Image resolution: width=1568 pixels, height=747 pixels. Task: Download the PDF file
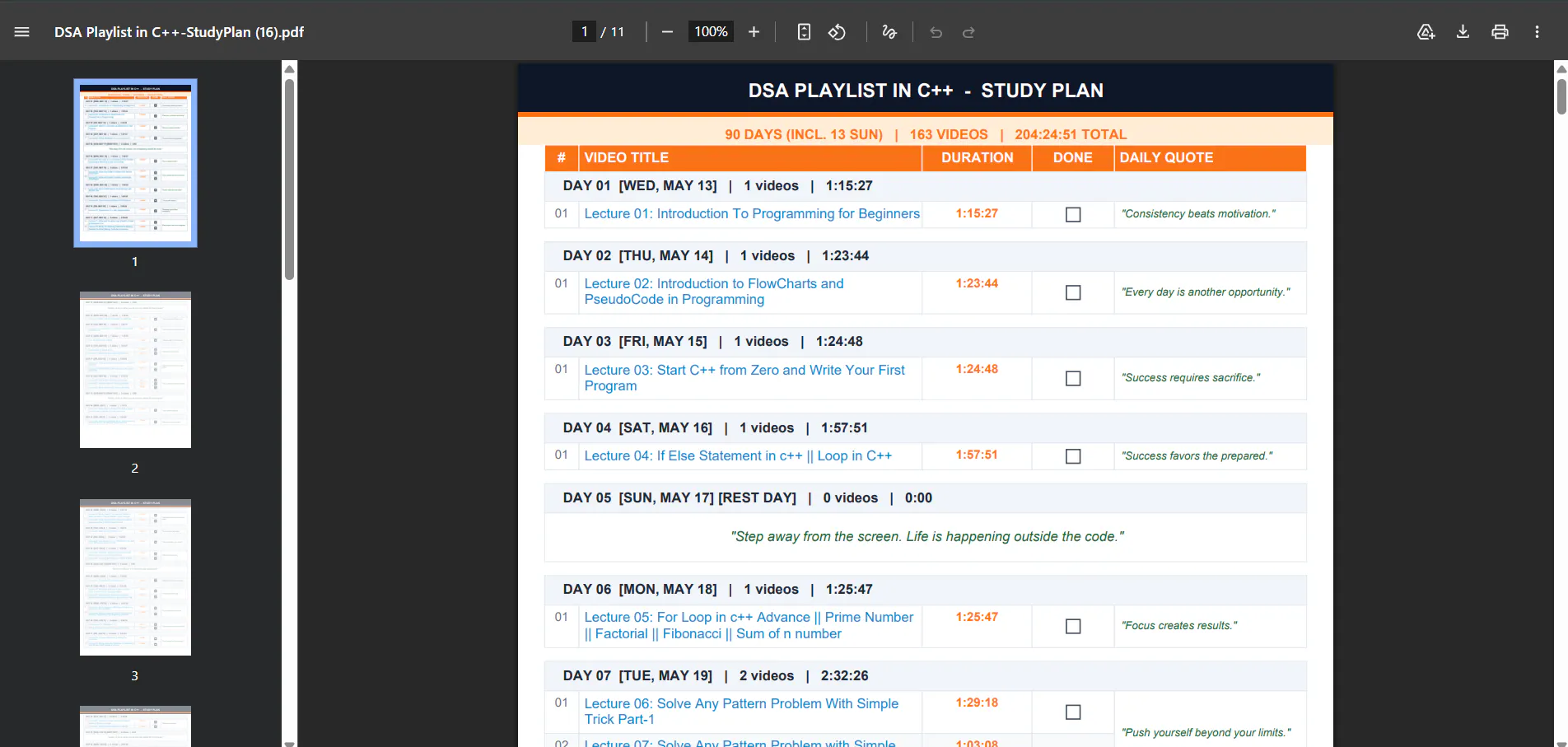(1463, 32)
